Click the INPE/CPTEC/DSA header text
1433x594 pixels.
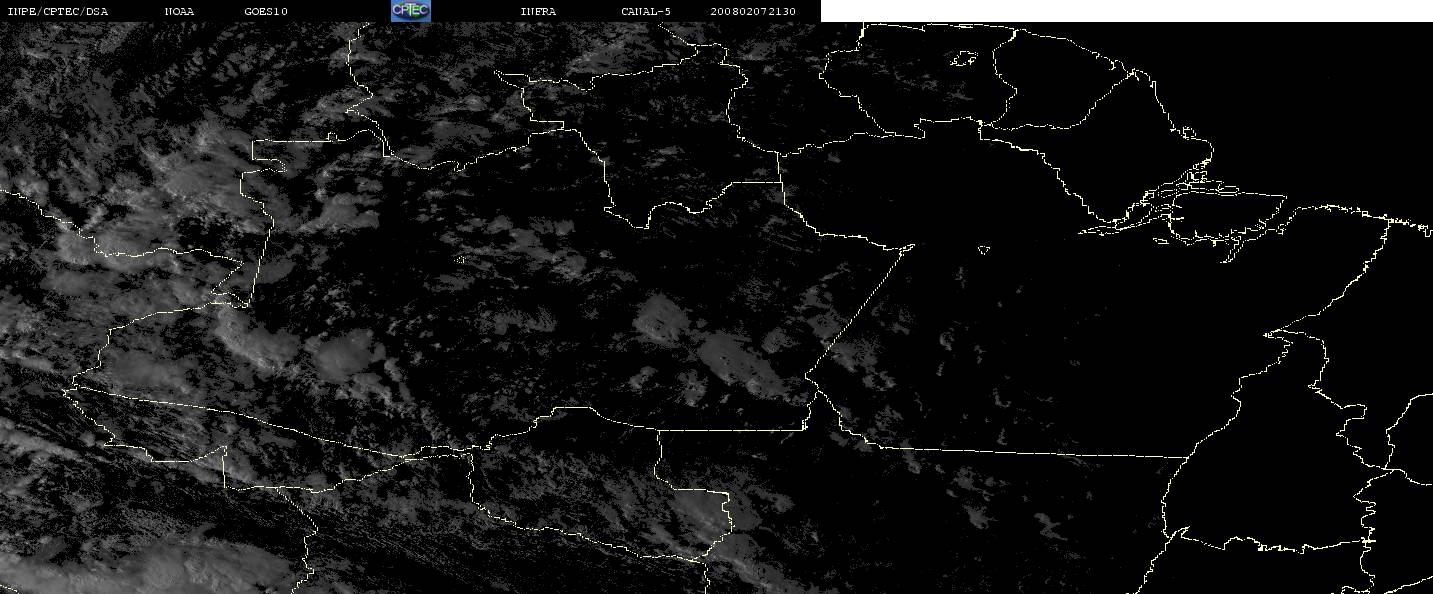coord(58,11)
